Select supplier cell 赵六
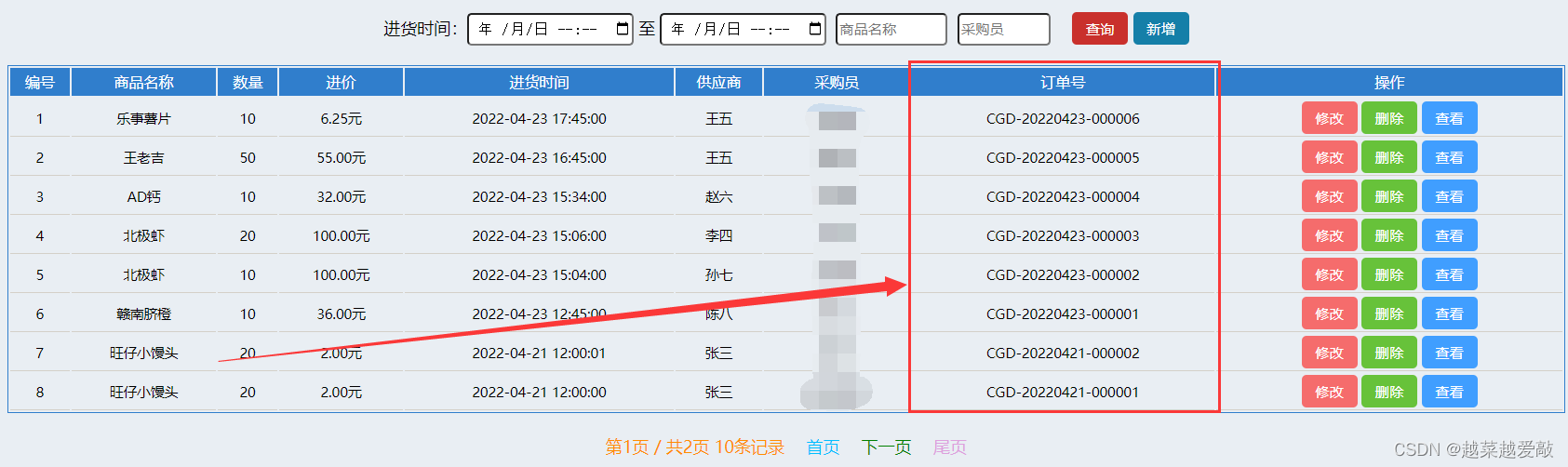Image resolution: width=1568 pixels, height=467 pixels. coord(718,196)
